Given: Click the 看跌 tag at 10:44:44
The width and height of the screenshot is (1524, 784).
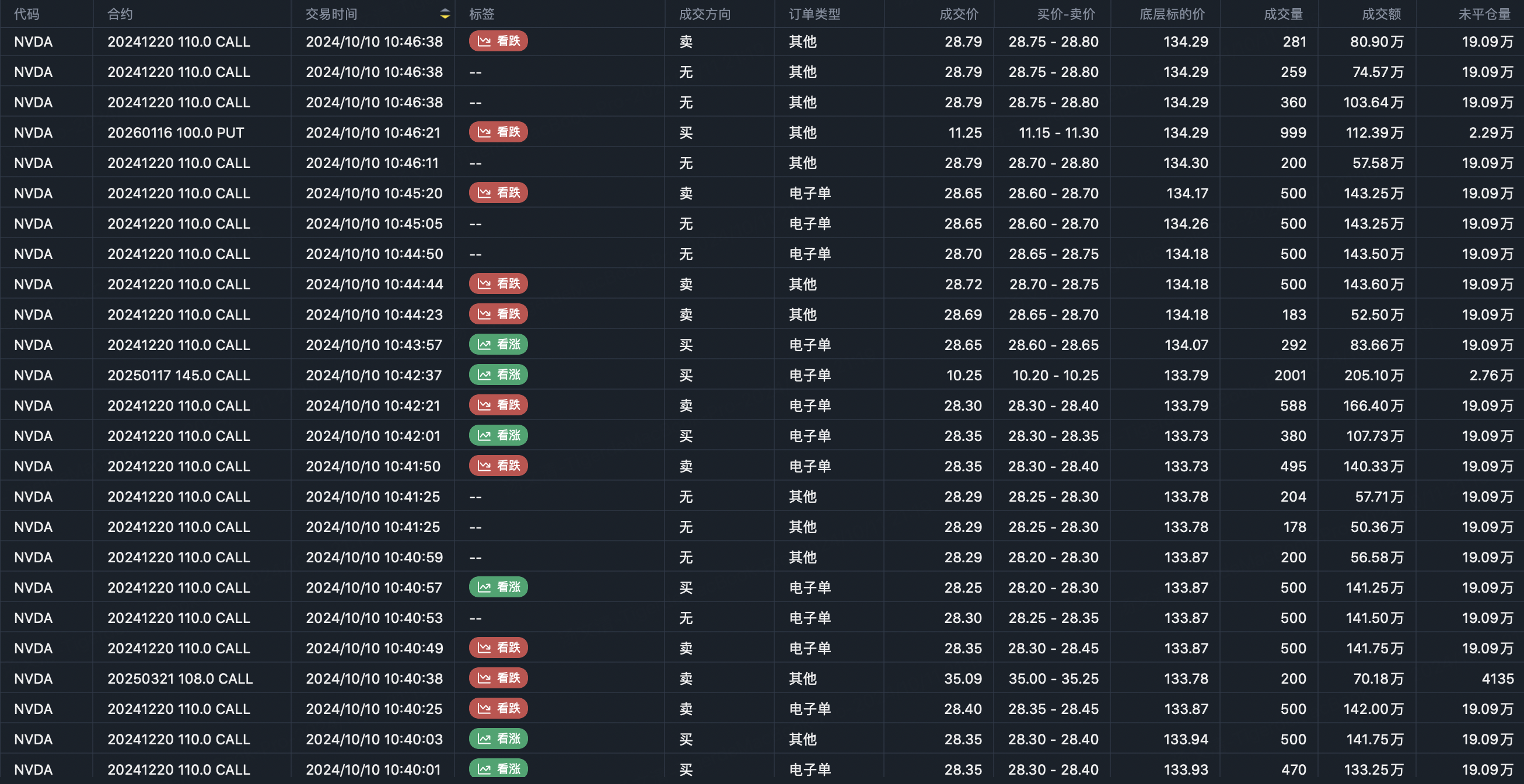Looking at the screenshot, I should [498, 284].
